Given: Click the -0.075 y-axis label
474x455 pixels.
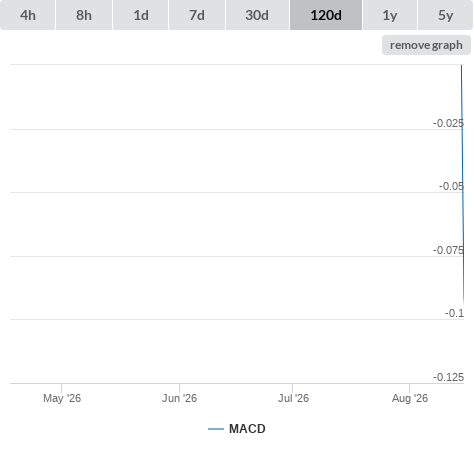Looking at the screenshot, I should click(x=448, y=250).
